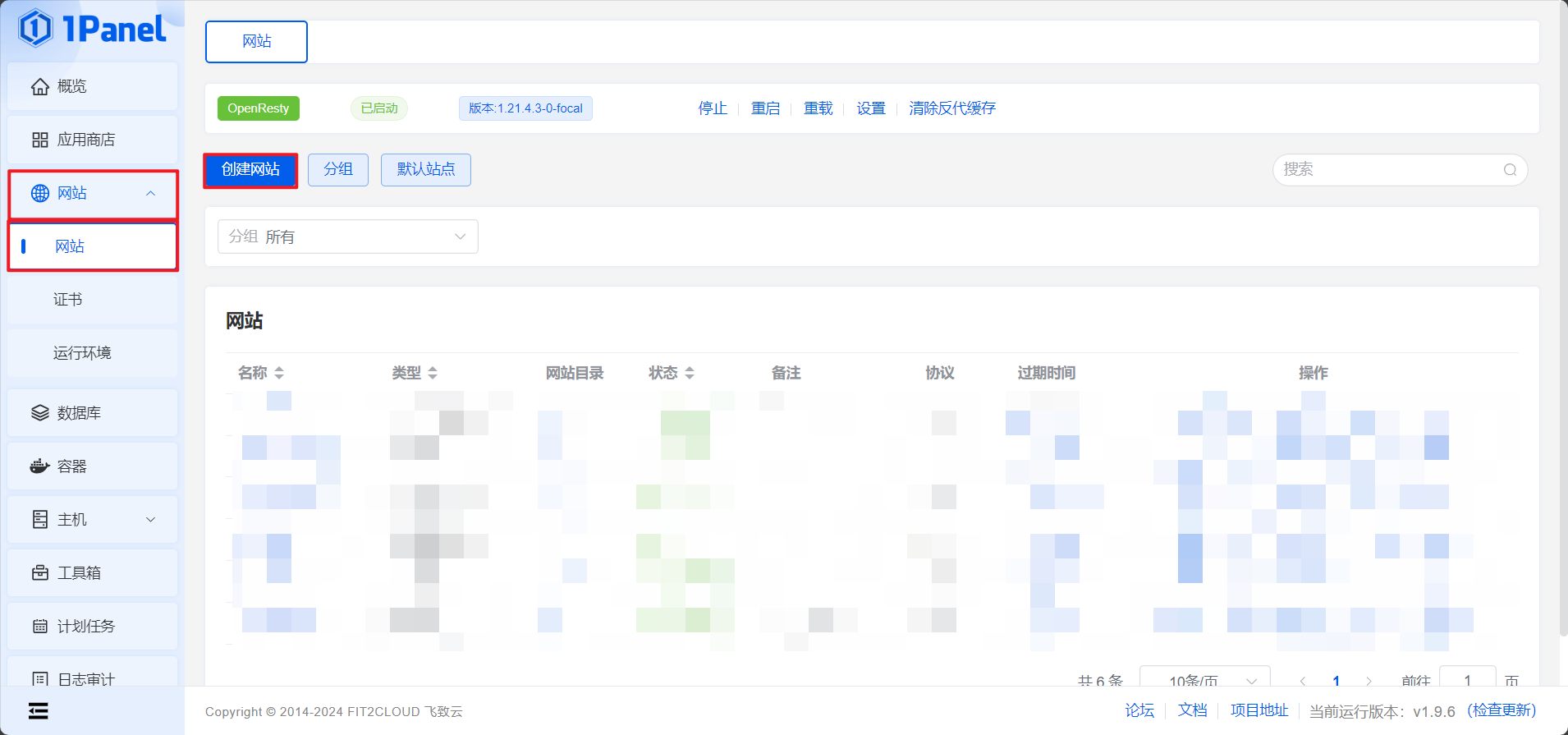The image size is (1568, 735).
Task: Open the 分组 所有 filter dropdown
Action: tap(347, 237)
